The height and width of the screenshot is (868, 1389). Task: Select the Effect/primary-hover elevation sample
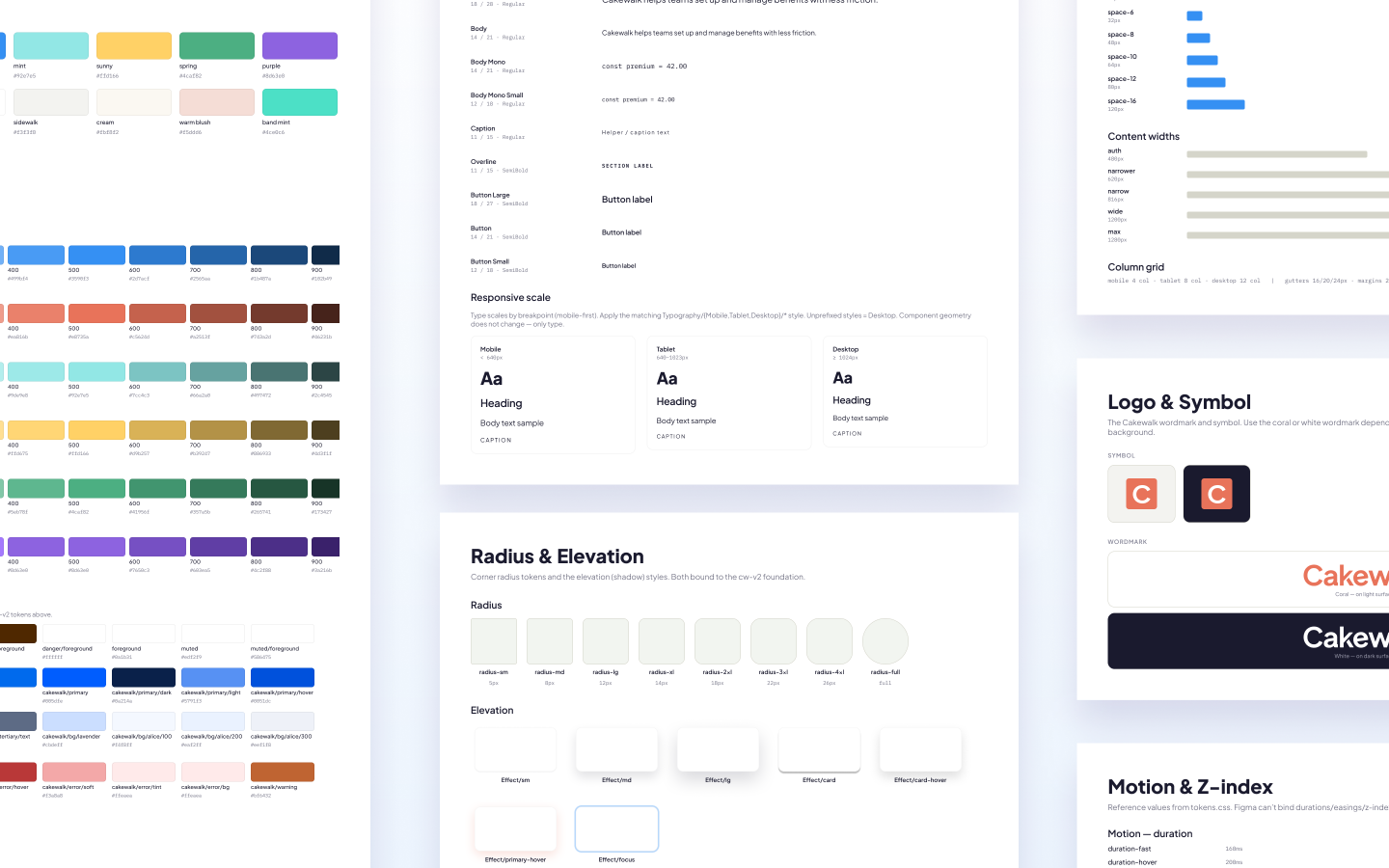pos(515,829)
